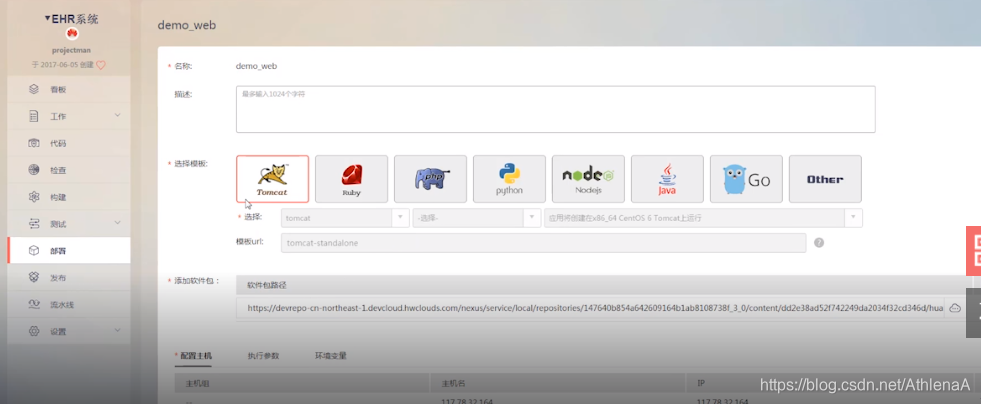Image resolution: width=981 pixels, height=404 pixels.
Task: Click the help question mark beside 模板url
Action: 819,243
